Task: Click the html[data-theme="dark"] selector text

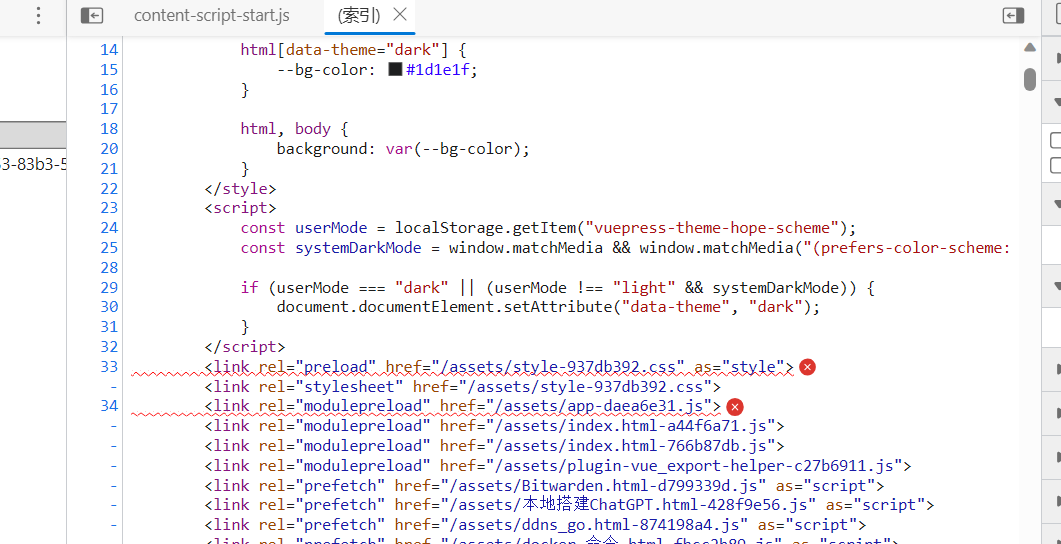Action: [x=344, y=50]
